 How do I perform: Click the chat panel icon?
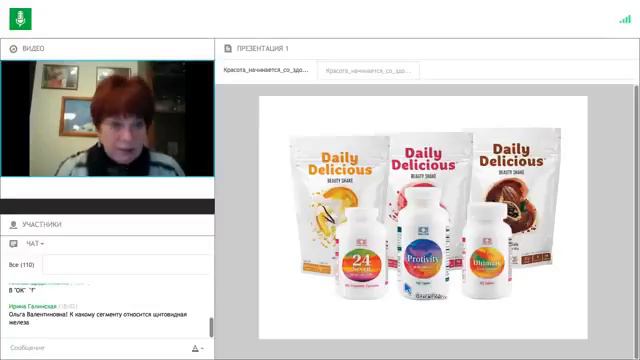(x=13, y=244)
